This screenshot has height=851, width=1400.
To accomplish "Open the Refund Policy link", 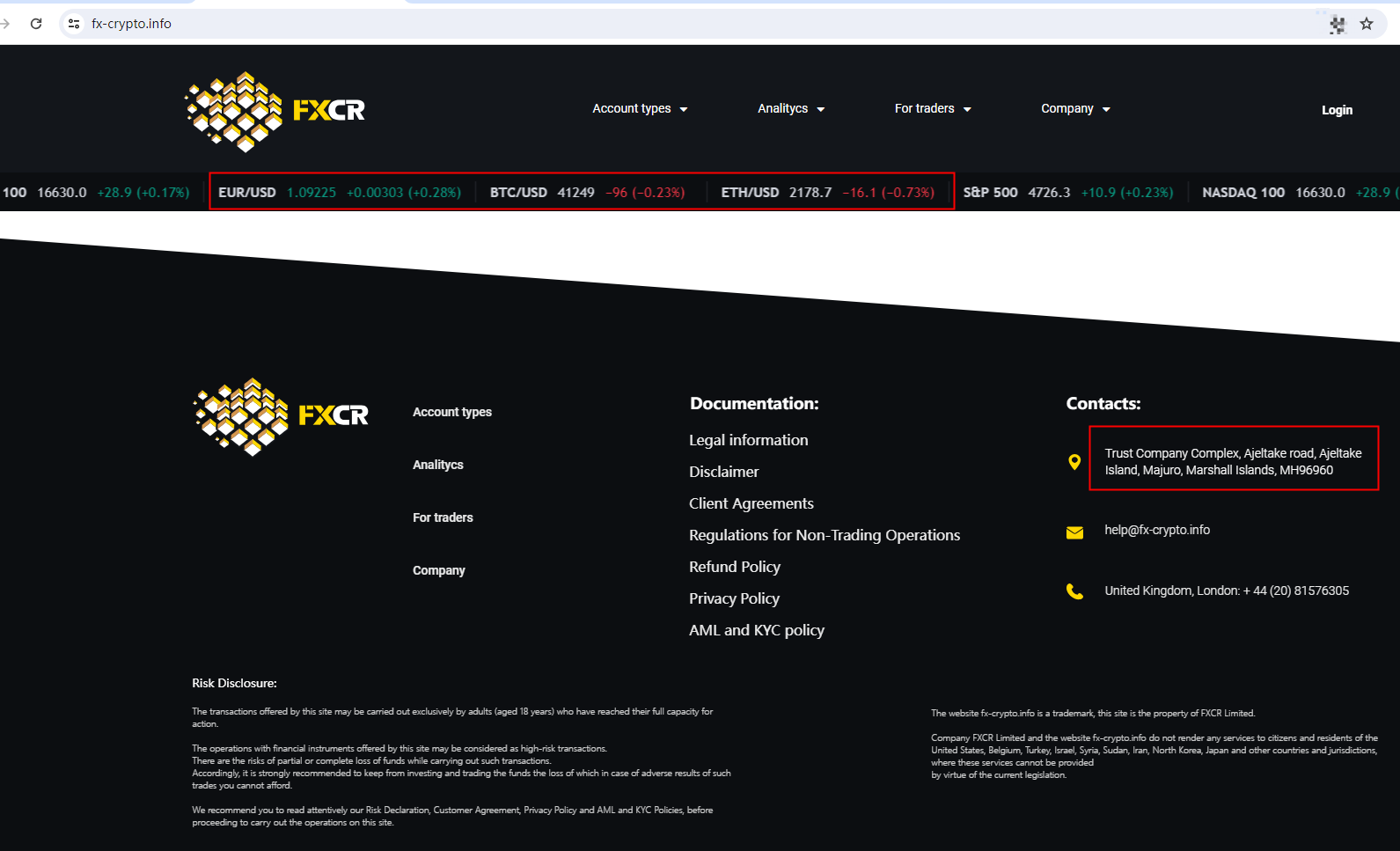I will pyautogui.click(x=735, y=567).
